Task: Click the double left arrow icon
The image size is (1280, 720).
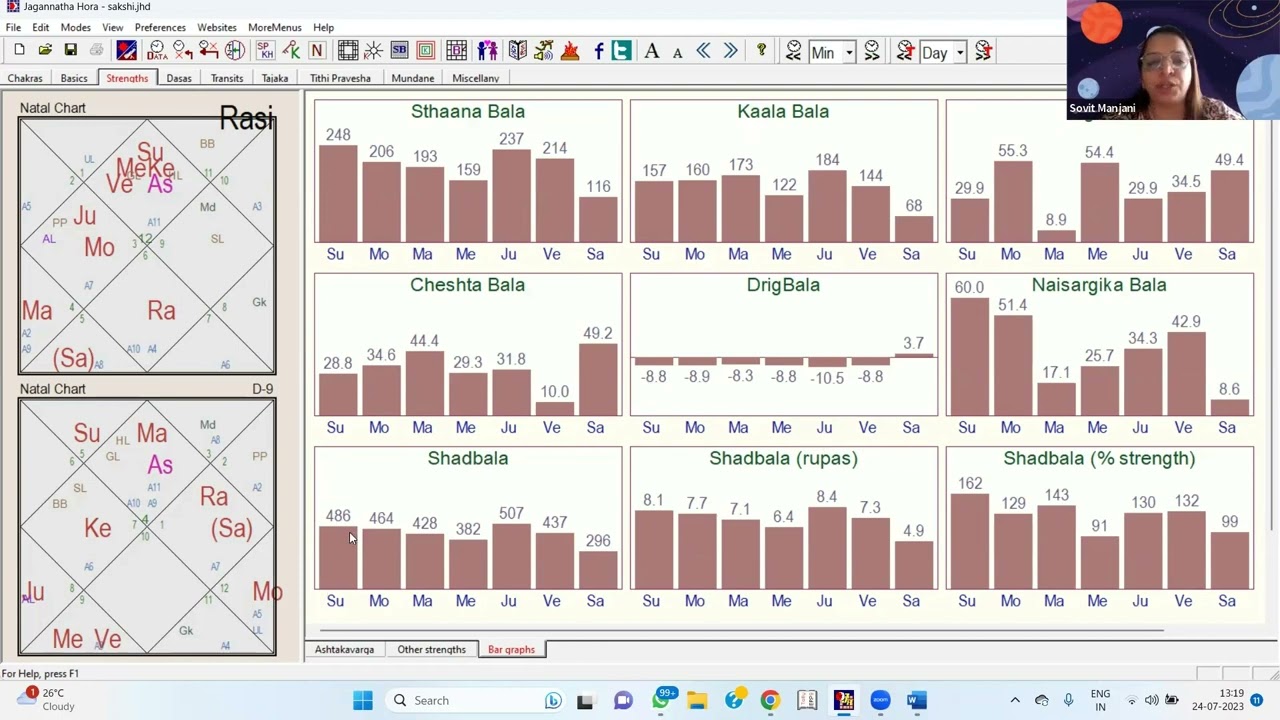Action: pos(704,51)
